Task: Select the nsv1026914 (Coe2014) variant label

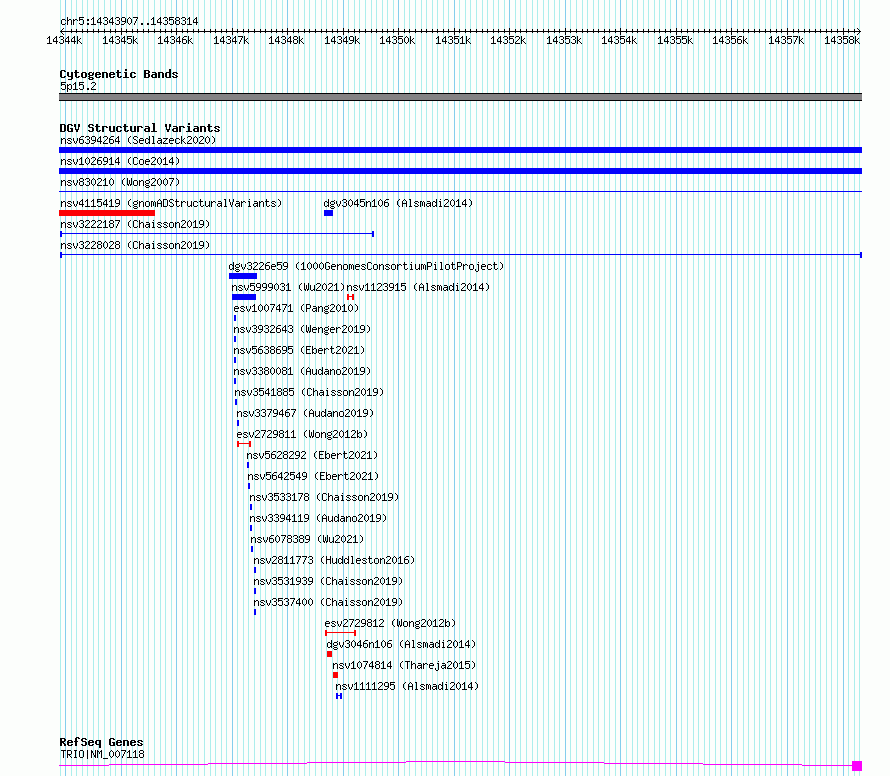Action: click(x=120, y=161)
